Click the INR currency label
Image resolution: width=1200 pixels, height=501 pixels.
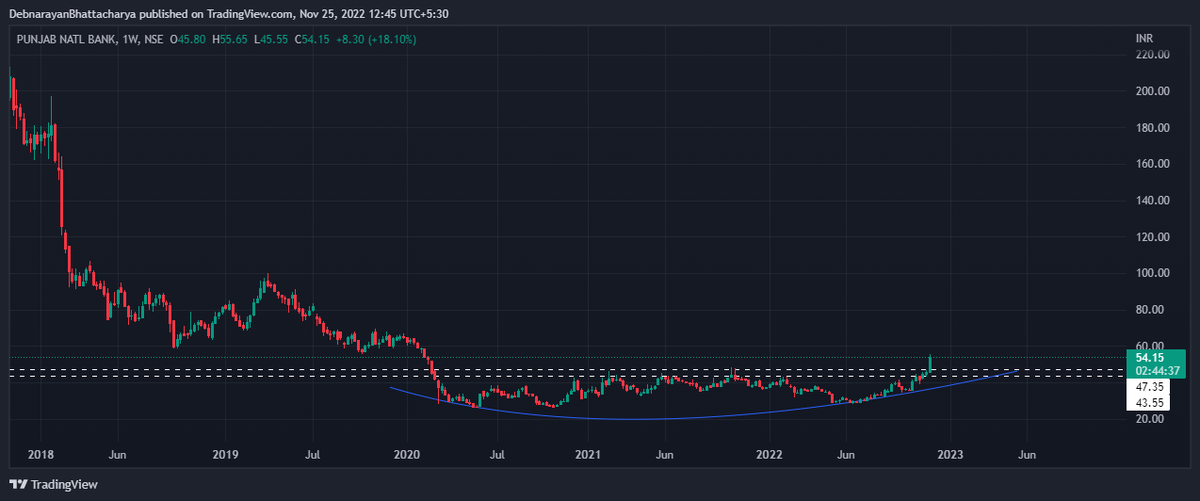tap(1144, 38)
